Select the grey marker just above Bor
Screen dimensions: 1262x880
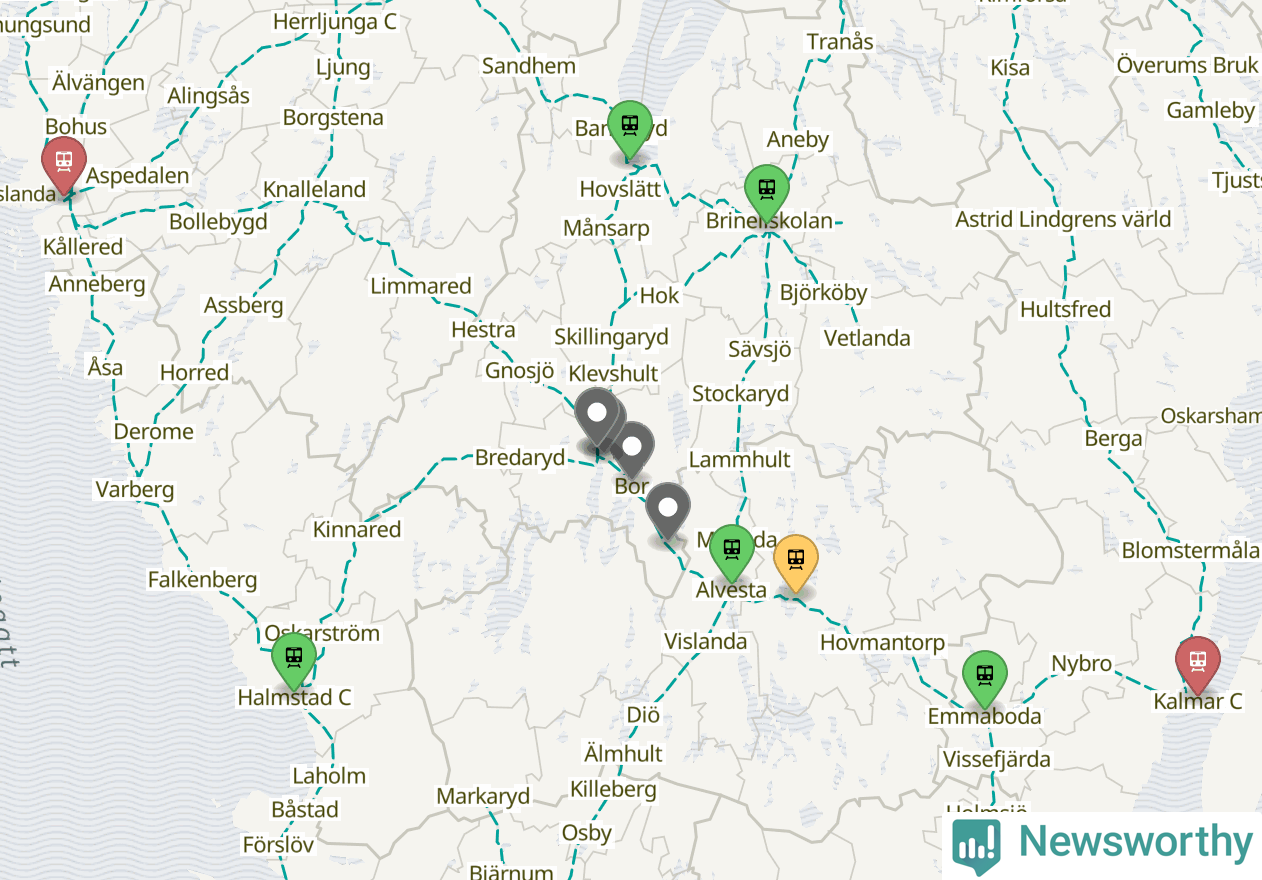point(632,446)
